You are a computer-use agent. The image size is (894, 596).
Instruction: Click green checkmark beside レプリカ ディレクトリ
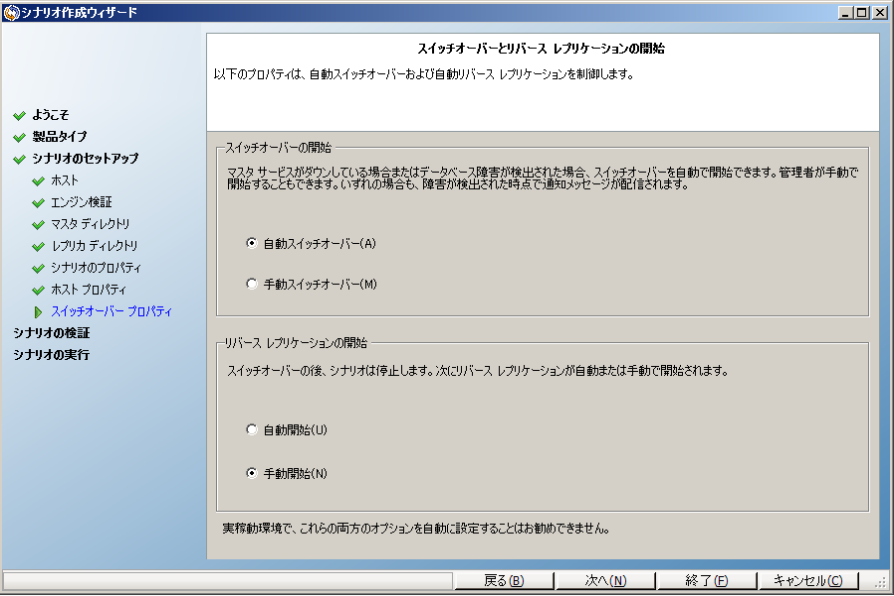[x=38, y=246]
